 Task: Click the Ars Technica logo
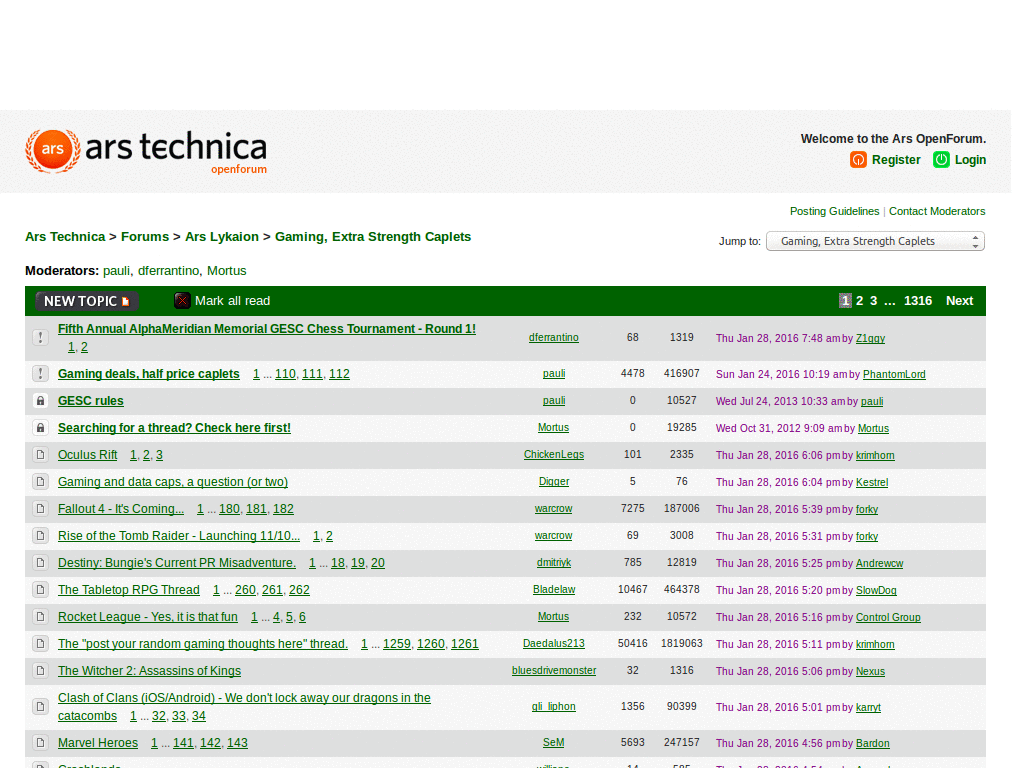(145, 151)
